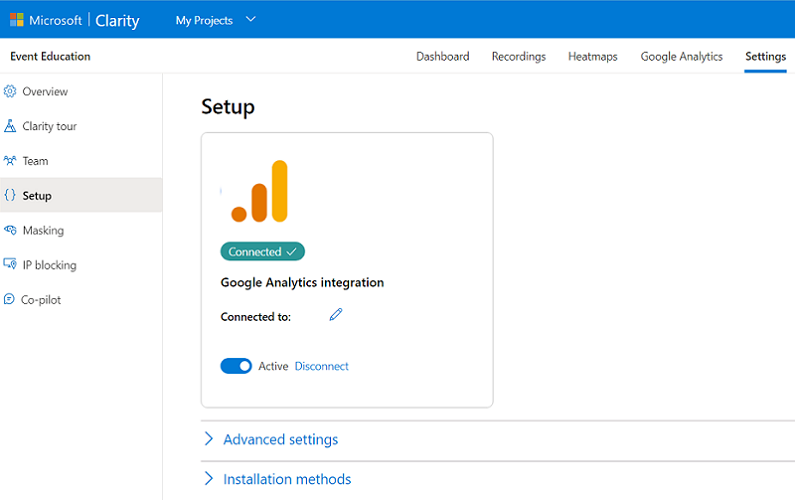Screen dimensions: 795x500
Task: Click the checkmark in the Connected badge
Action: point(292,252)
